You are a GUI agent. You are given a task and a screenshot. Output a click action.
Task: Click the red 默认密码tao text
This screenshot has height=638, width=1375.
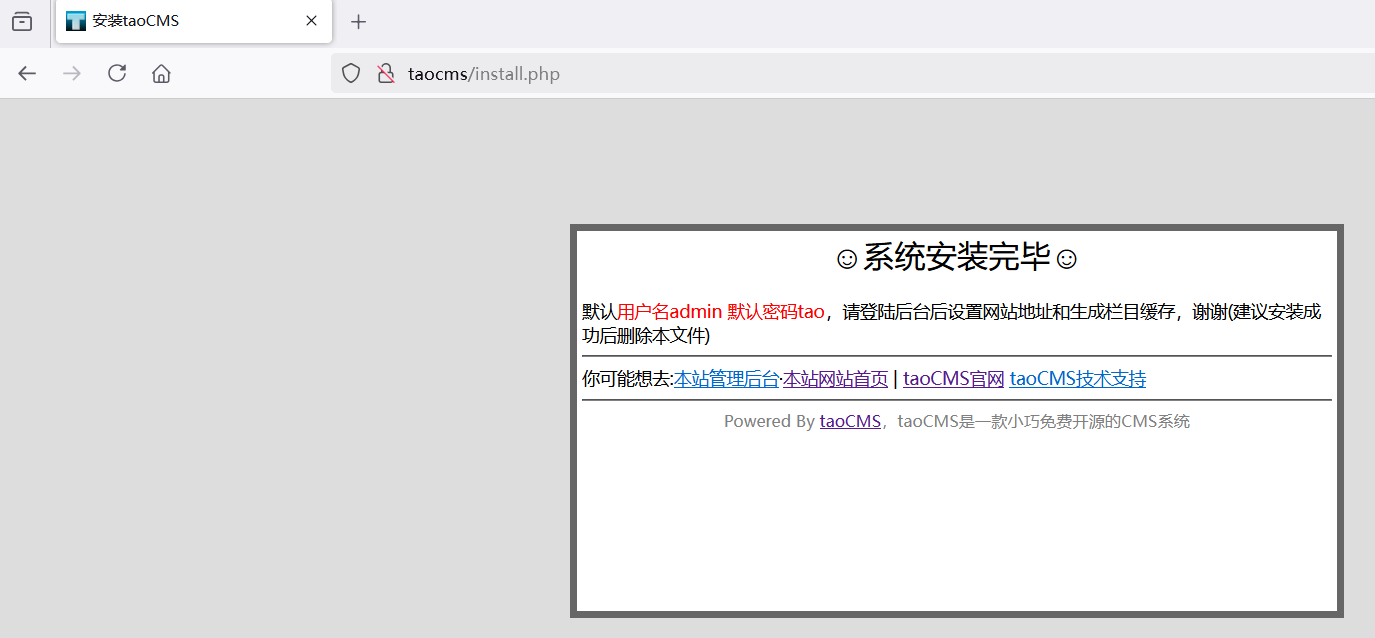(x=776, y=311)
